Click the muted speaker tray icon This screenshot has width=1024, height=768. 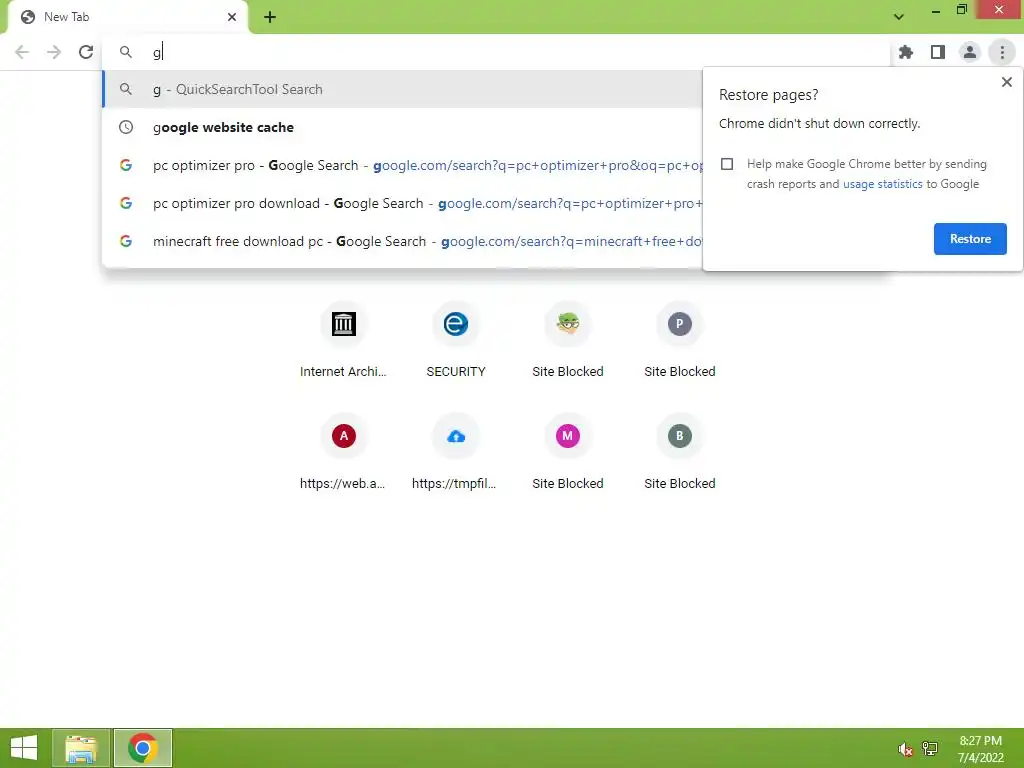(x=904, y=749)
